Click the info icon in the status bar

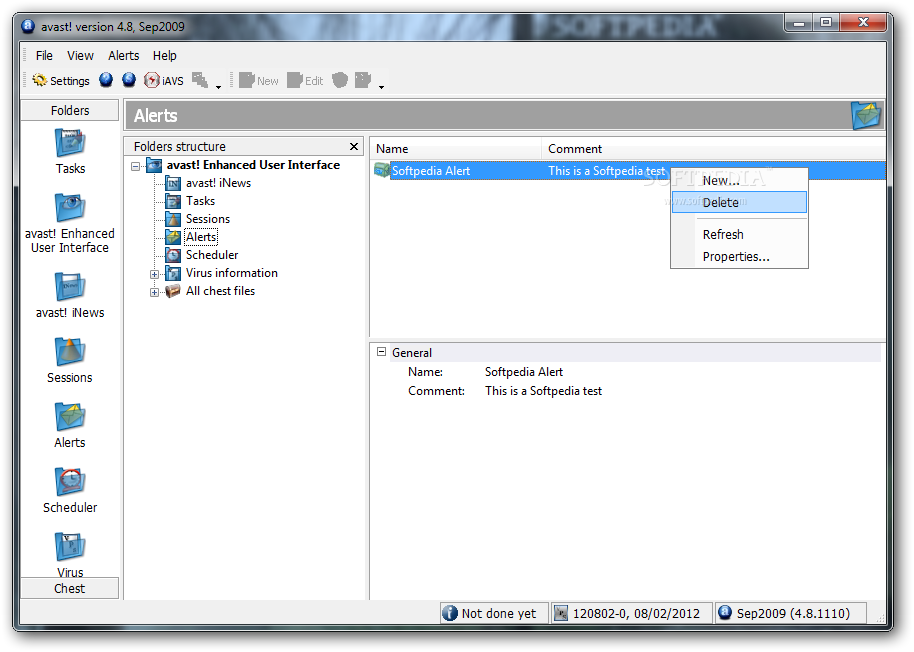[450, 613]
